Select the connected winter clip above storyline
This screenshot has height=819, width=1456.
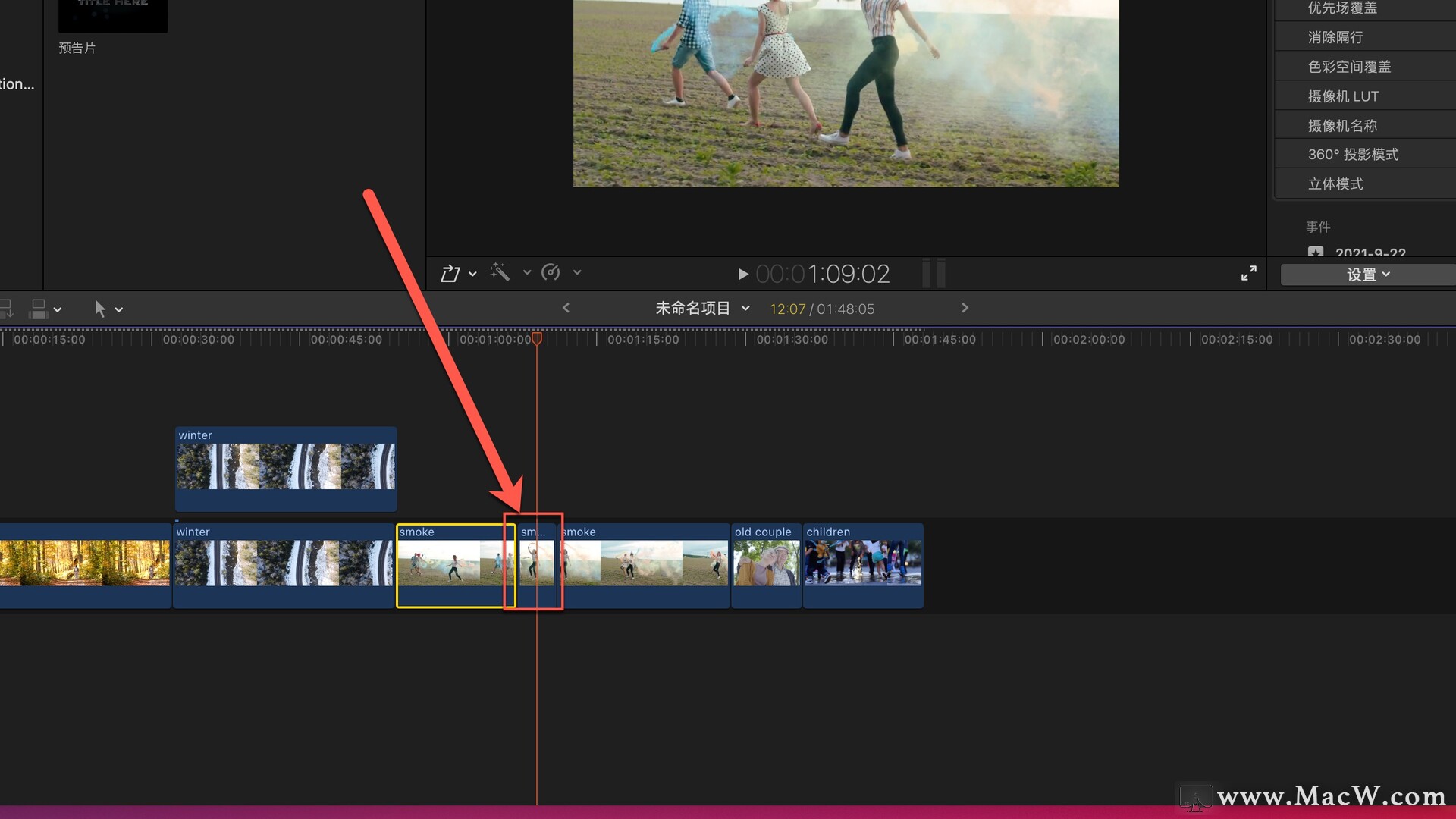286,469
